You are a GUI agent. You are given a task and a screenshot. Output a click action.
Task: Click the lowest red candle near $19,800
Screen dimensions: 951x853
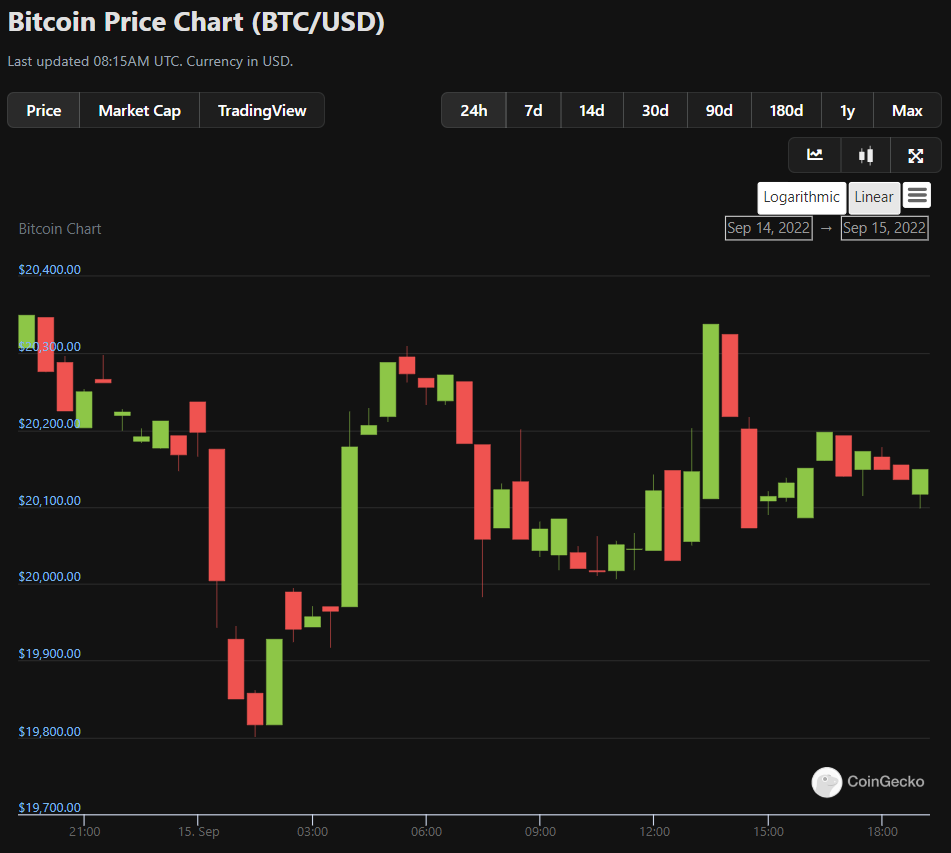(255, 709)
